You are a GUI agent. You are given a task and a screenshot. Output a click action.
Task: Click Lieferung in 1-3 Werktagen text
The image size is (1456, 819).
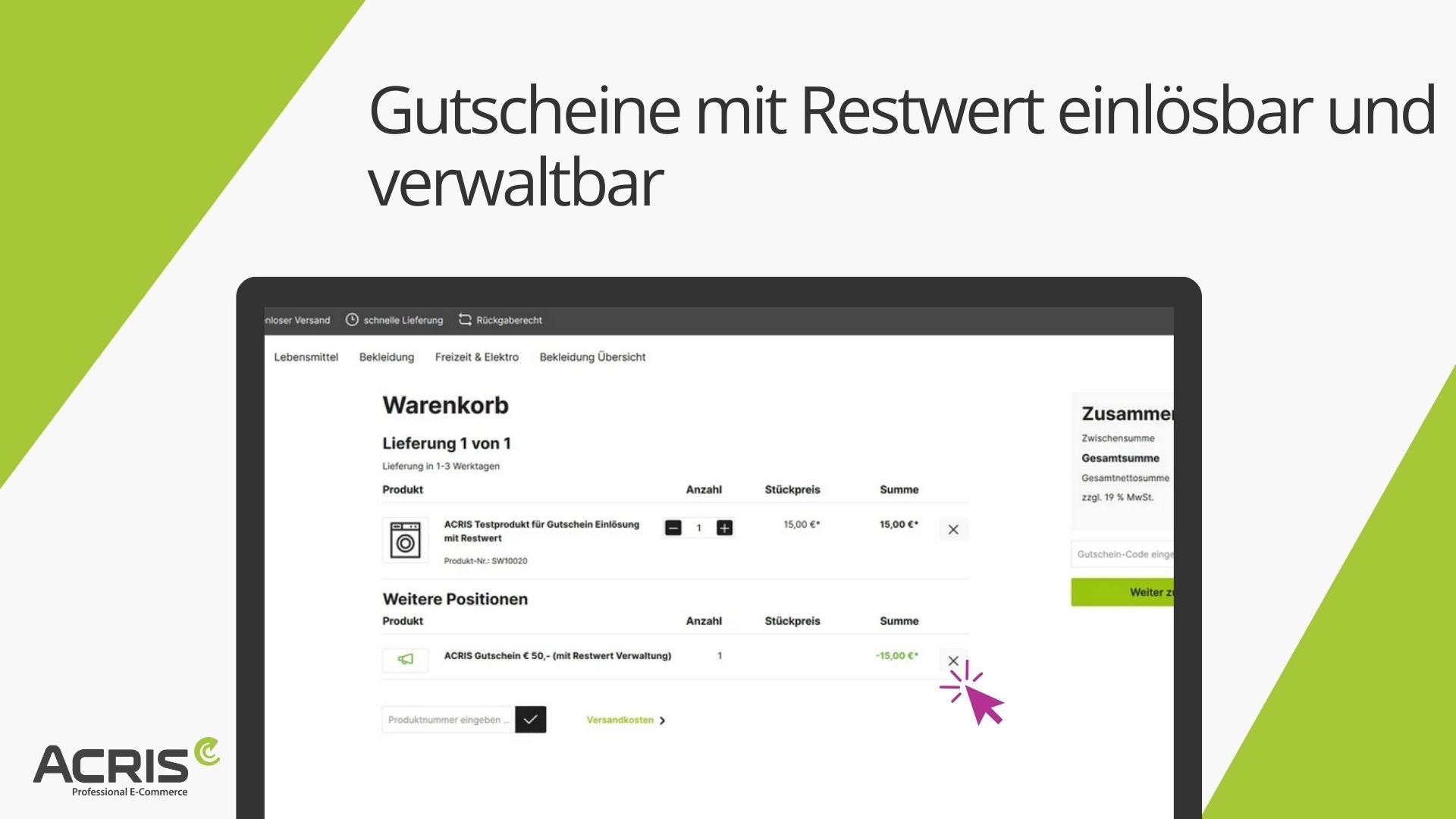[x=441, y=466]
